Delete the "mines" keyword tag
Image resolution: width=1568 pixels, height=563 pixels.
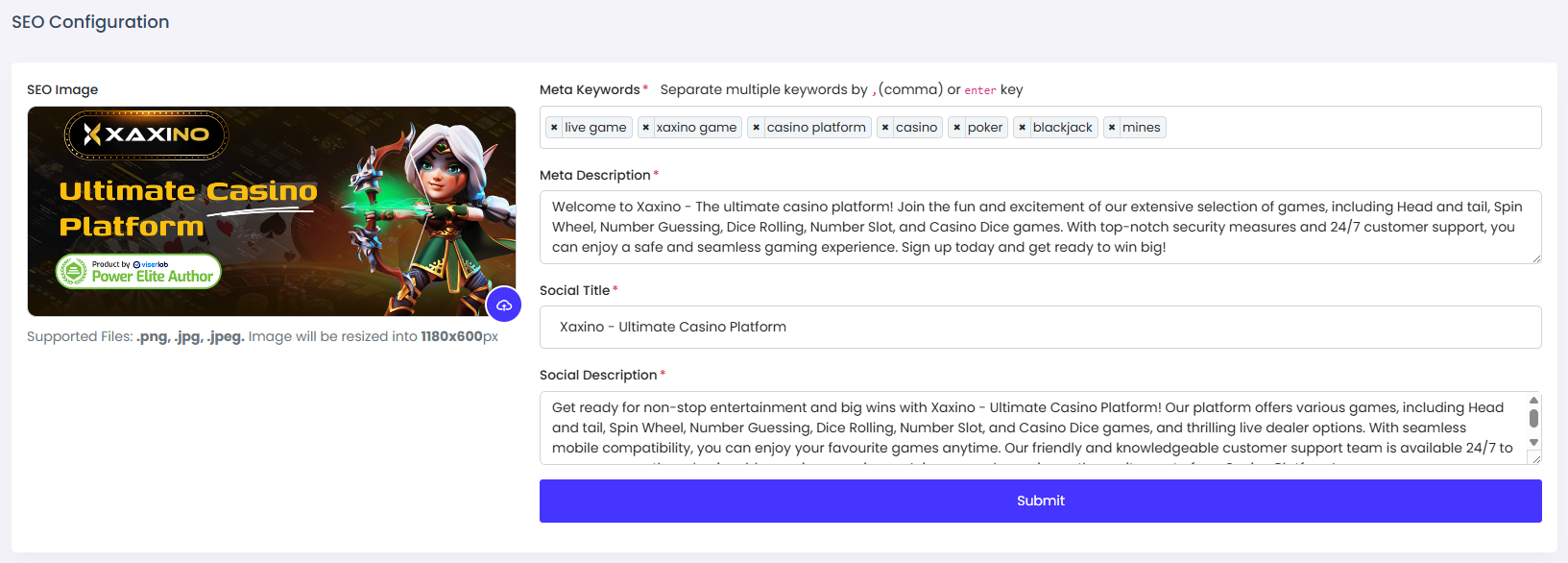point(1112,128)
